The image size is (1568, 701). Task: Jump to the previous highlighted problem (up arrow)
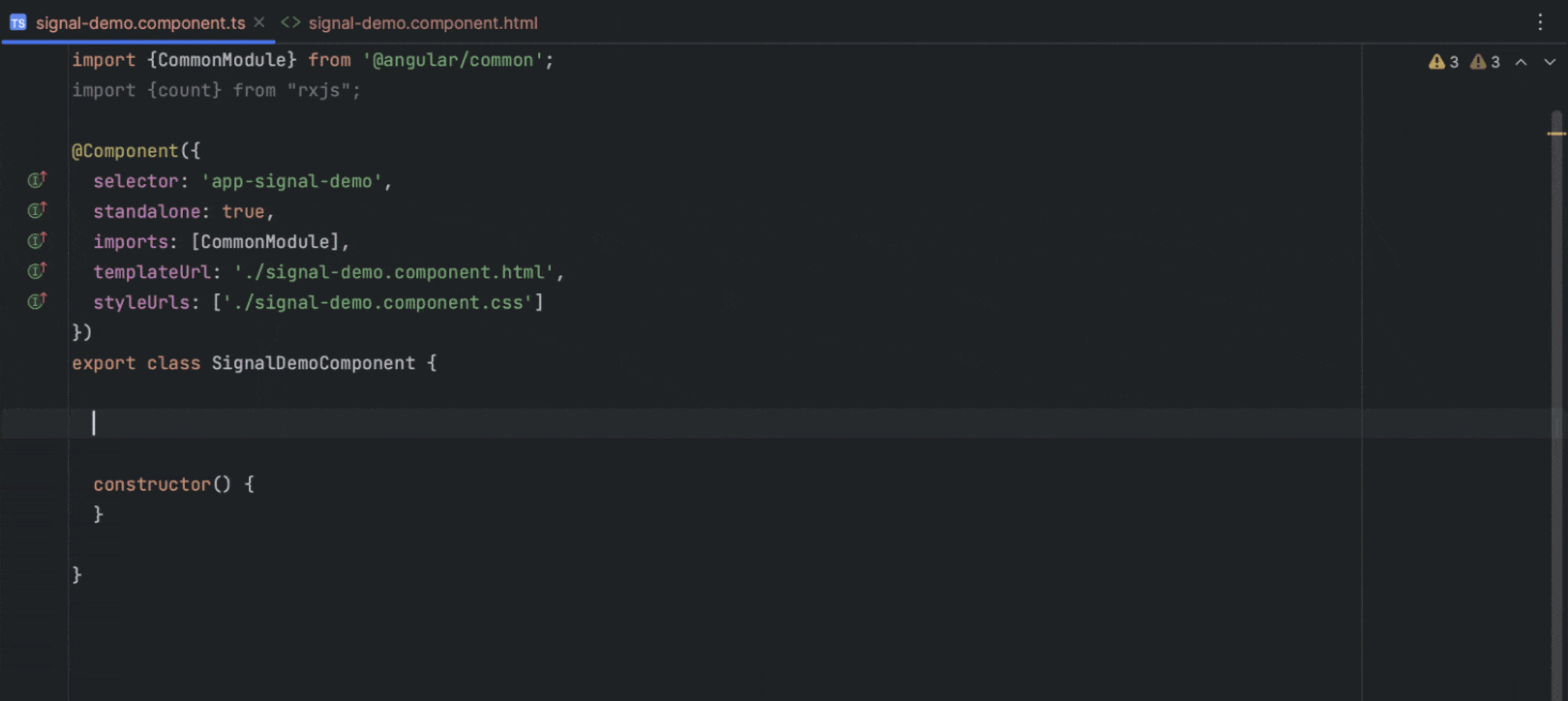pyautogui.click(x=1521, y=62)
